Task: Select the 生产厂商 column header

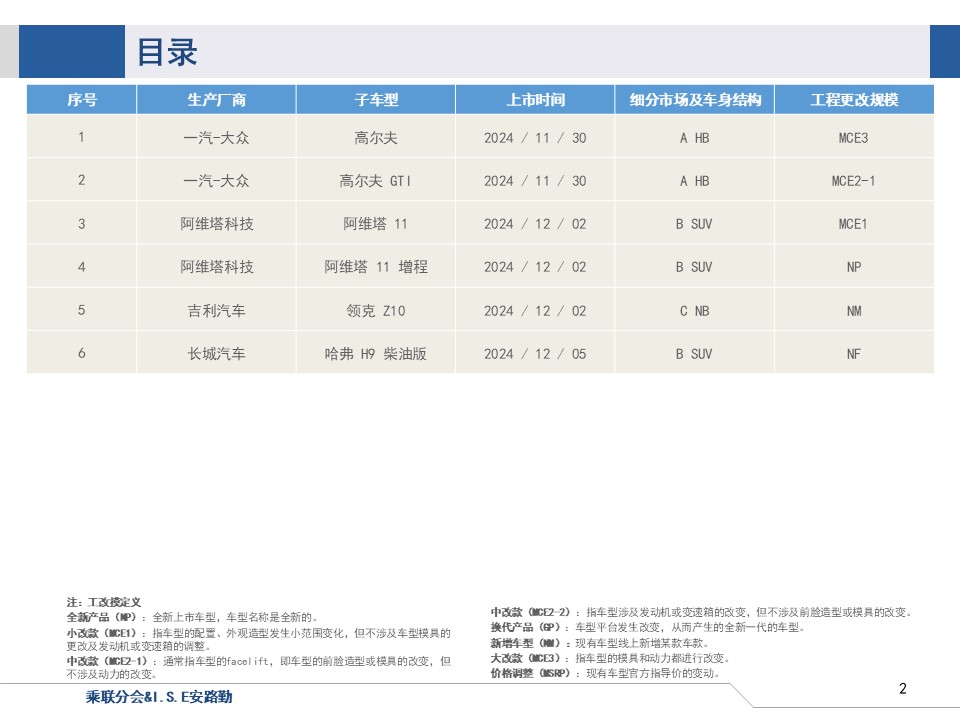Action: click(216, 99)
